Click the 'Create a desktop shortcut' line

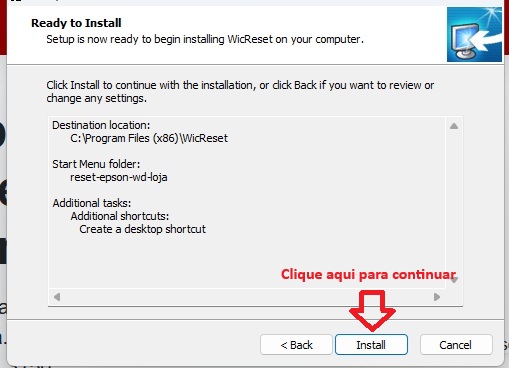[x=143, y=229]
